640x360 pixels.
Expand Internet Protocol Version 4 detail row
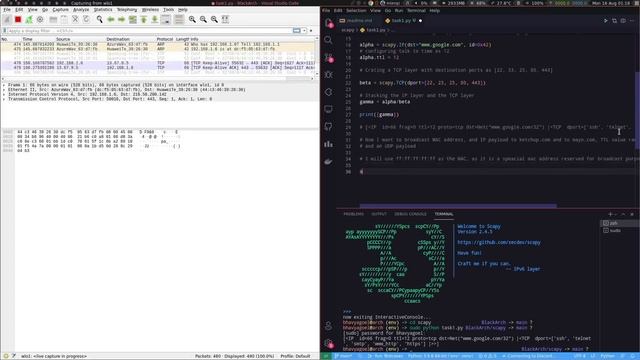(4, 94)
